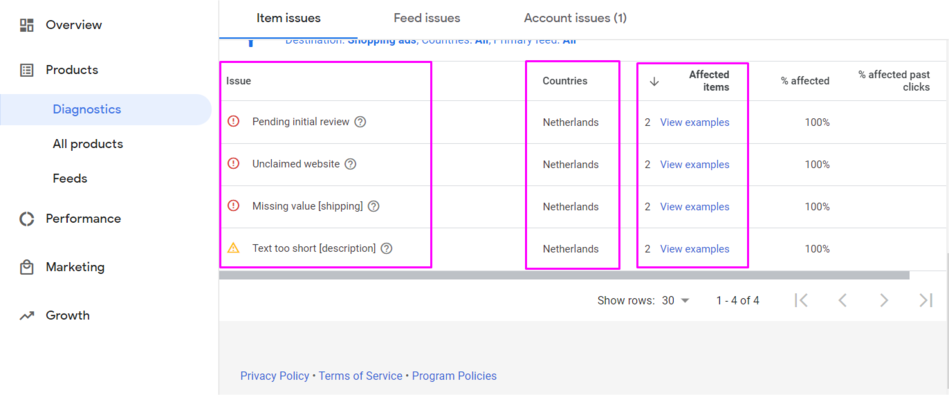Go to first page of results
Viewport: 949px width, 395px height.
801,300
